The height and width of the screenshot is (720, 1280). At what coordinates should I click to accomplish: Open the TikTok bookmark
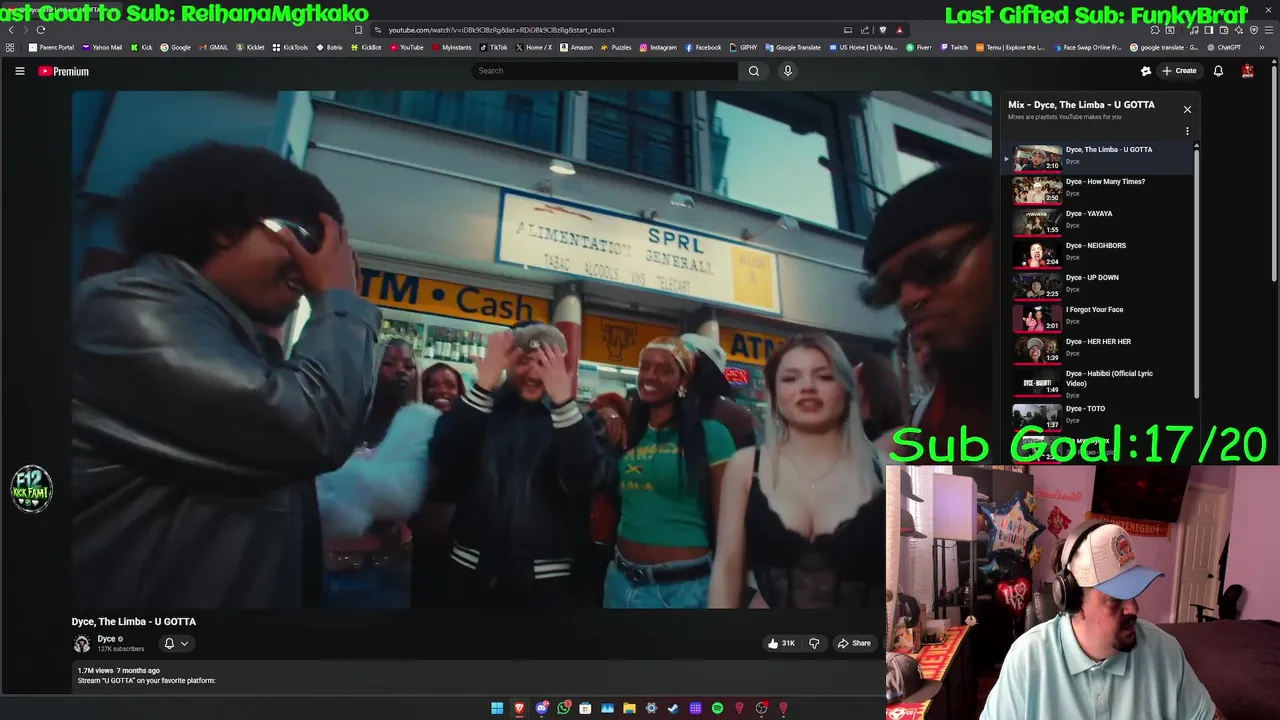493,47
